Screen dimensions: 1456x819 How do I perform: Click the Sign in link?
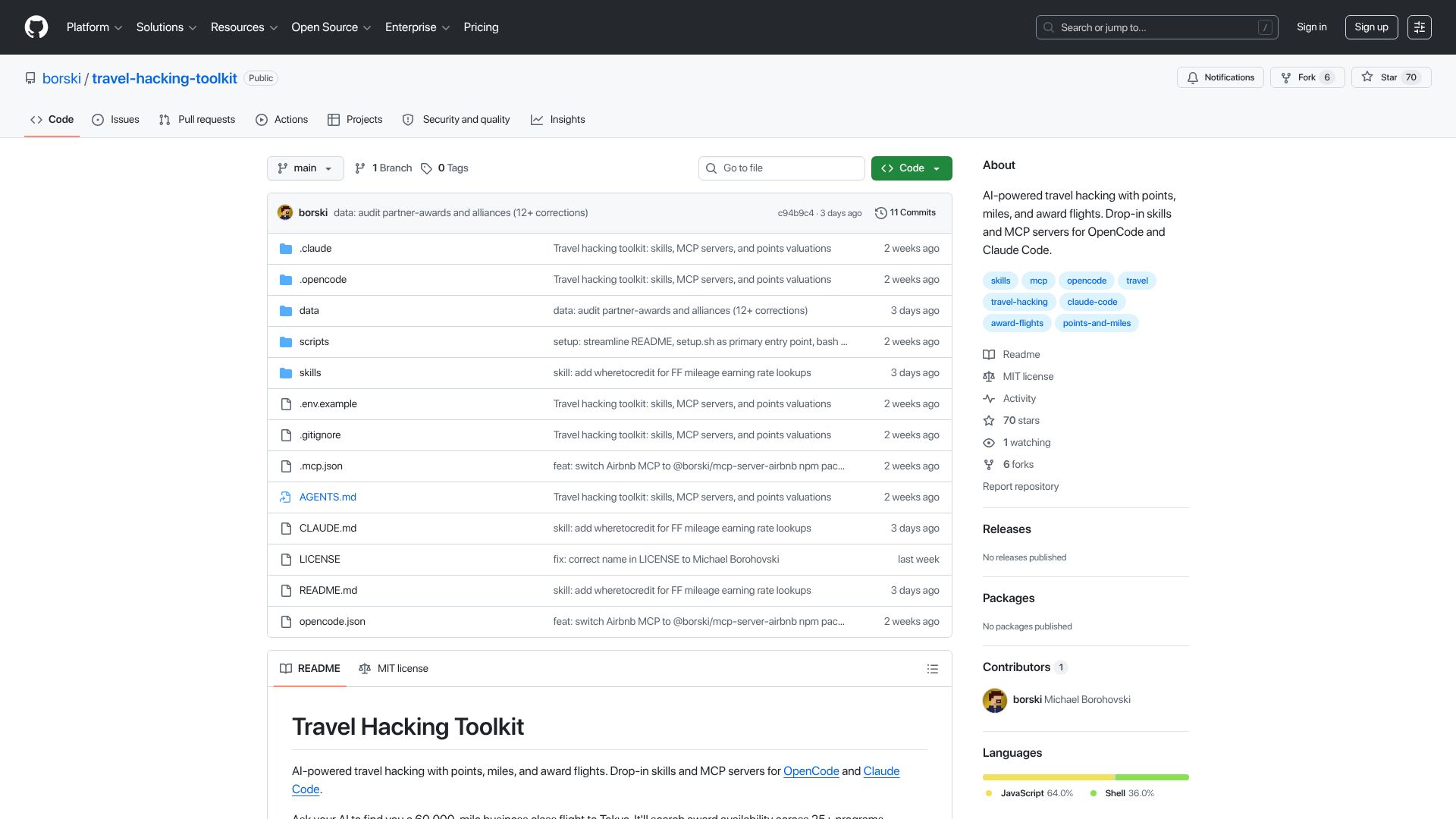point(1311,27)
